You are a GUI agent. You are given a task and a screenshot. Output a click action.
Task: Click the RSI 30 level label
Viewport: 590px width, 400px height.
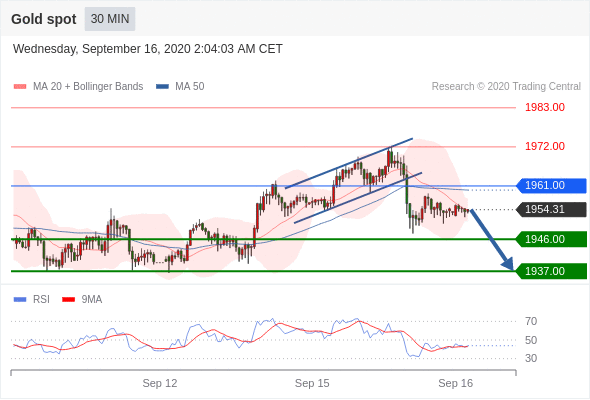(531, 358)
